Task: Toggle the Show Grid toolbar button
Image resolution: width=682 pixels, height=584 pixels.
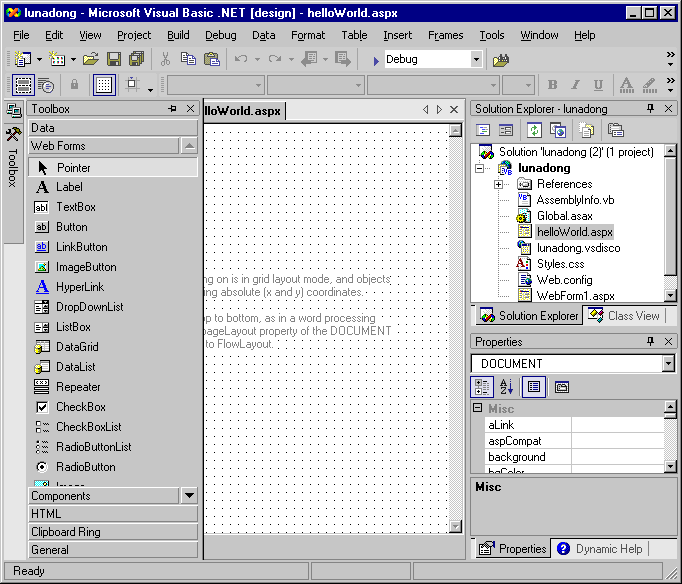Action: 104,84
